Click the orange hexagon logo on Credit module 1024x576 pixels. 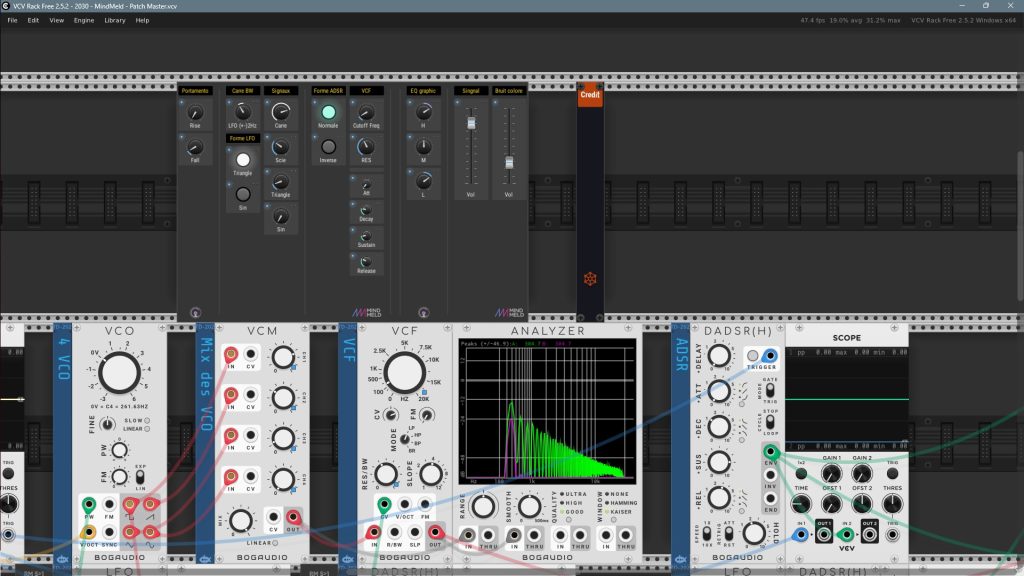[590, 279]
